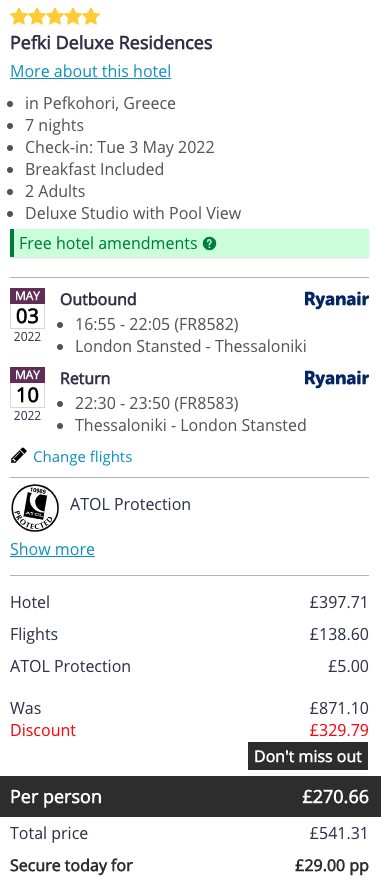
Task: Click the May 10 return date badge
Action: 27,395
